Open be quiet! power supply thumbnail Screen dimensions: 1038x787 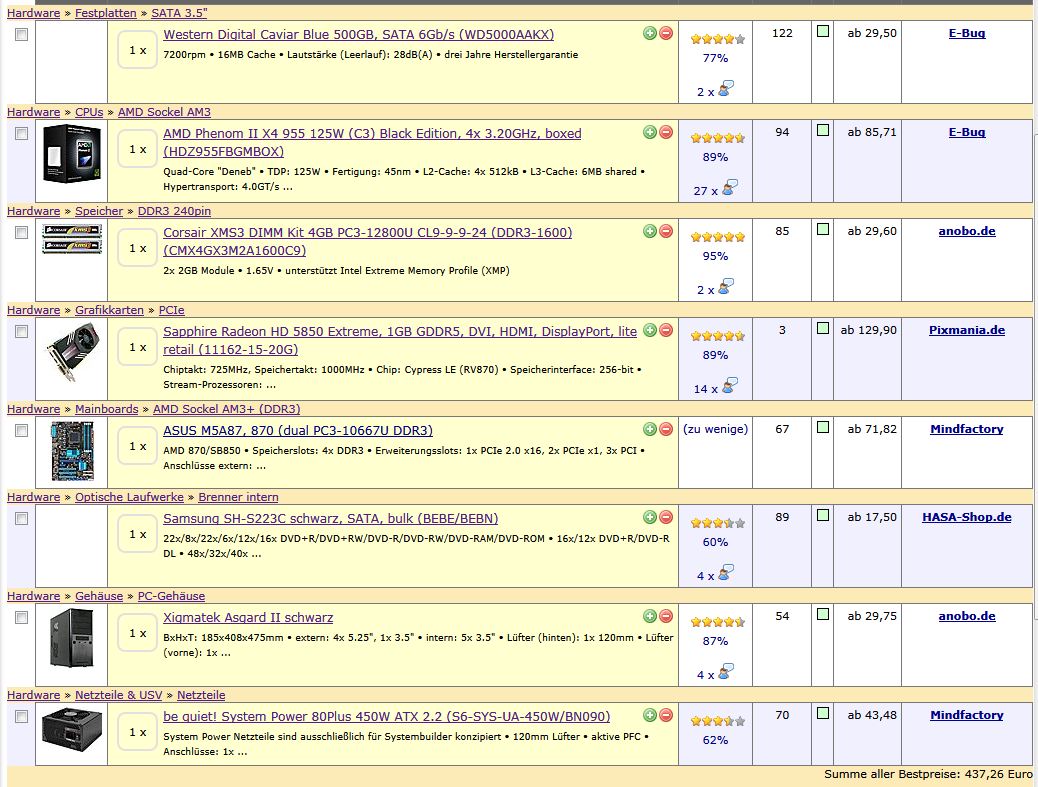pyautogui.click(x=71, y=729)
